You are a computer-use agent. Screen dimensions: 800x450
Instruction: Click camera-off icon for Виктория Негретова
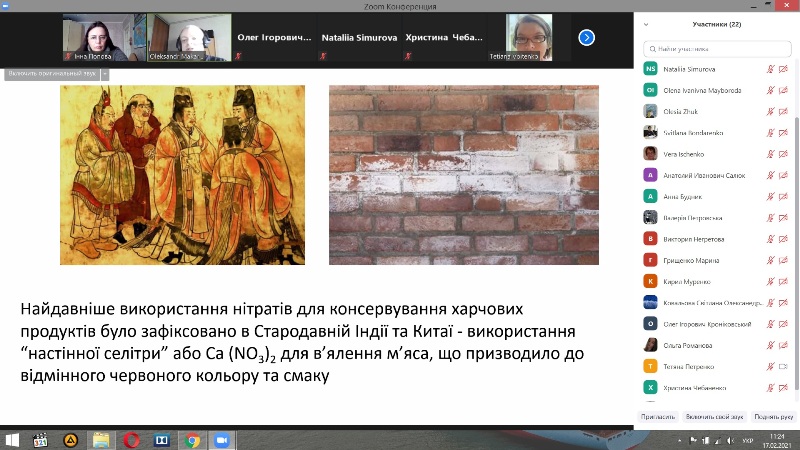tap(783, 239)
